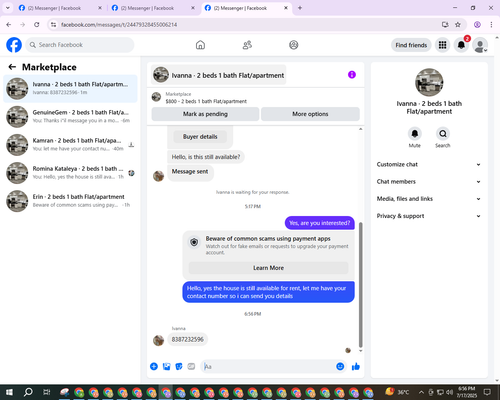500x400 pixels.
Task: Click More options button
Action: coord(310,114)
